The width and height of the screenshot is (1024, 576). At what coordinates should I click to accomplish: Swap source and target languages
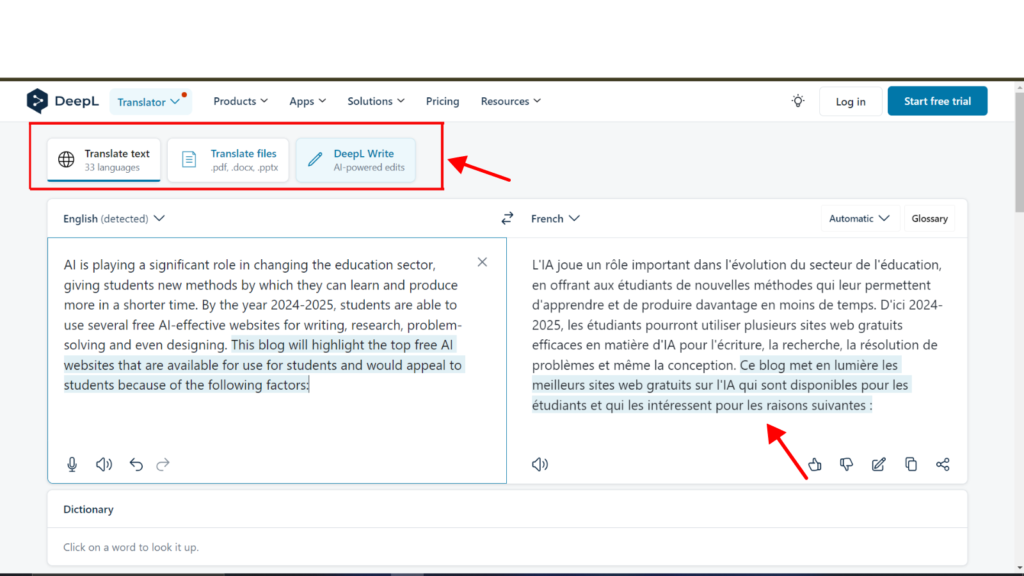point(507,218)
